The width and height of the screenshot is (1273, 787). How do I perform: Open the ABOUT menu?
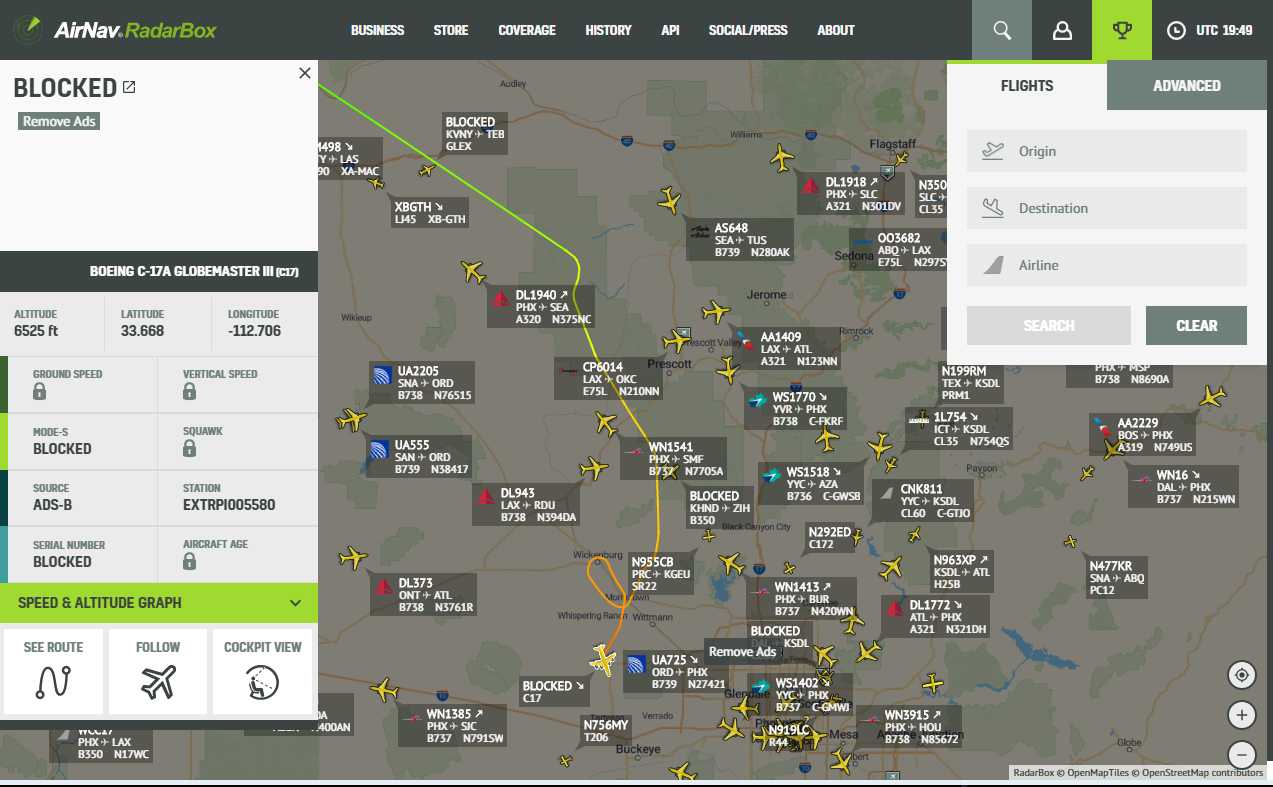[x=836, y=30]
